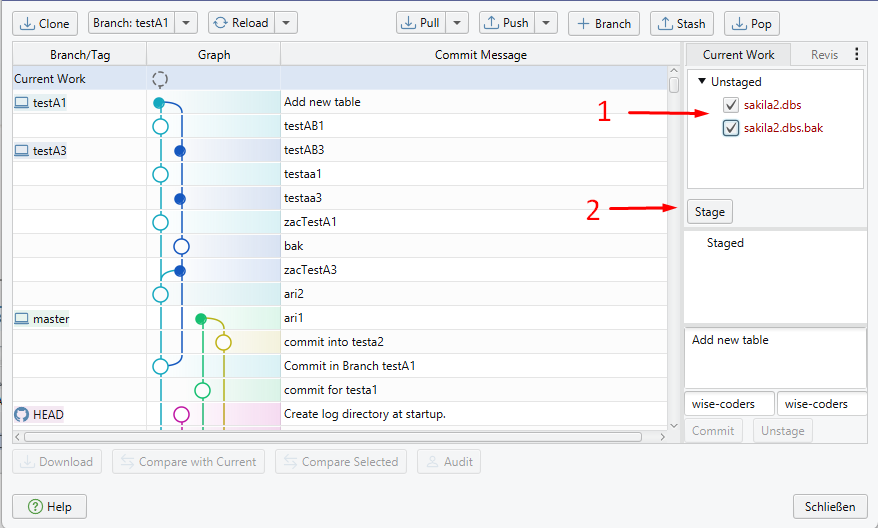Click the sakila2.dbs file name
The height and width of the screenshot is (528, 878).
pyautogui.click(x=772, y=105)
